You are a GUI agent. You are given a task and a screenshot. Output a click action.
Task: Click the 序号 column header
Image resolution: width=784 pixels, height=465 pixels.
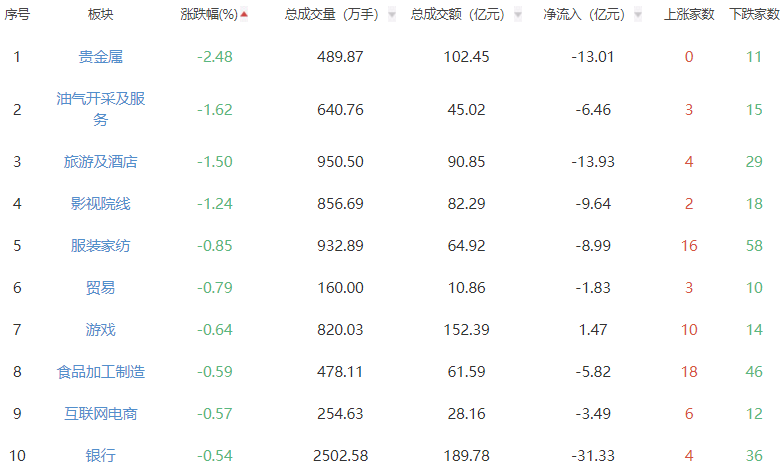[x=17, y=14]
